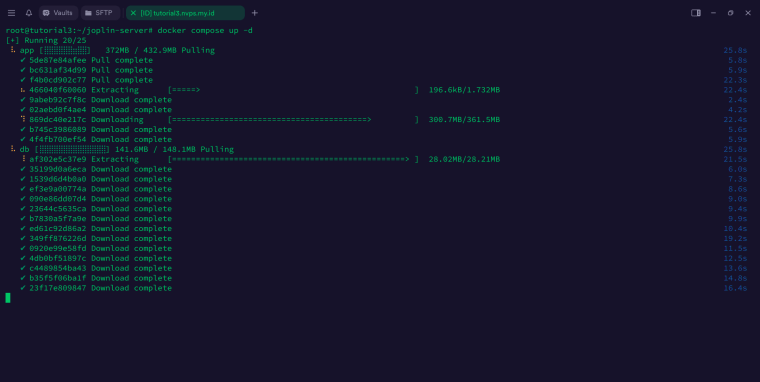
Task: Click layer hash 4f4fb700ef54
Action: click(x=58, y=140)
